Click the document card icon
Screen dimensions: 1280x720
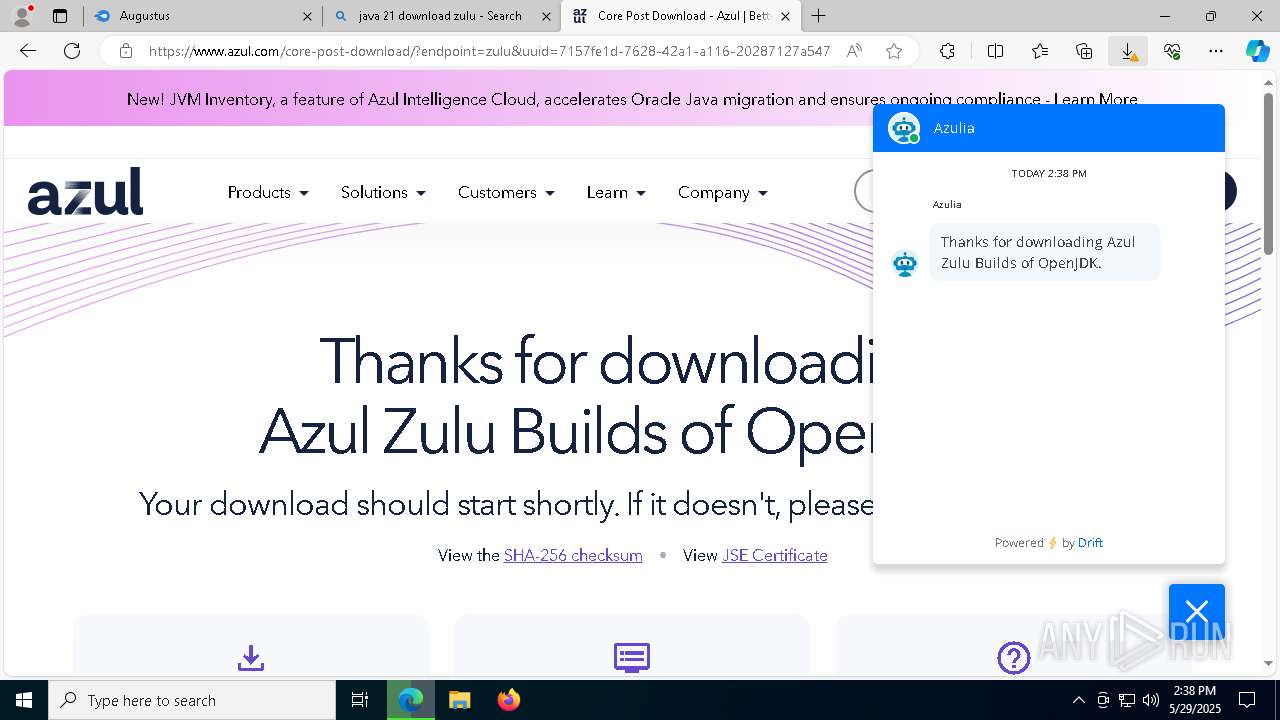632,658
